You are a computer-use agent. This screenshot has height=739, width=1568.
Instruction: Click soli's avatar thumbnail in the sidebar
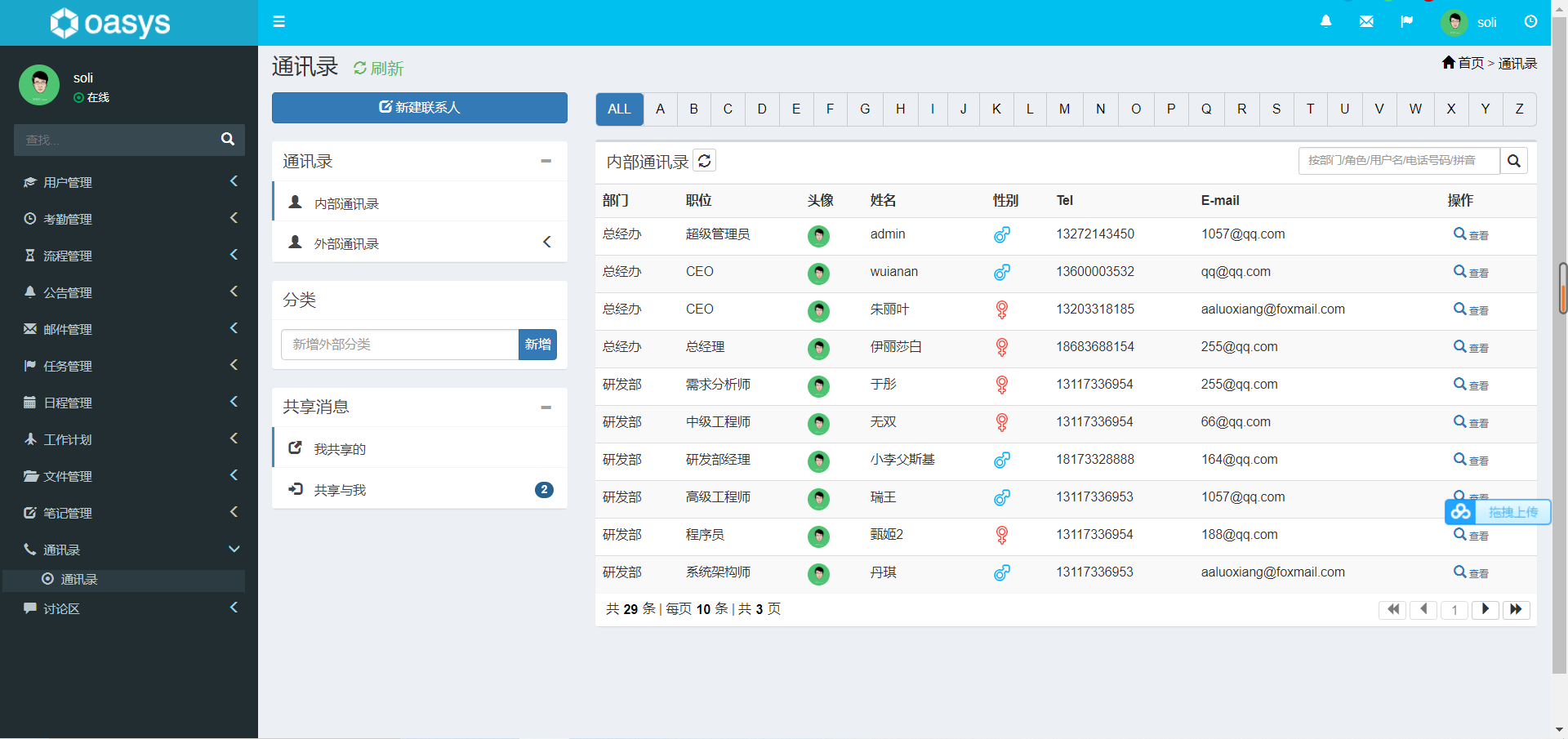[x=38, y=84]
